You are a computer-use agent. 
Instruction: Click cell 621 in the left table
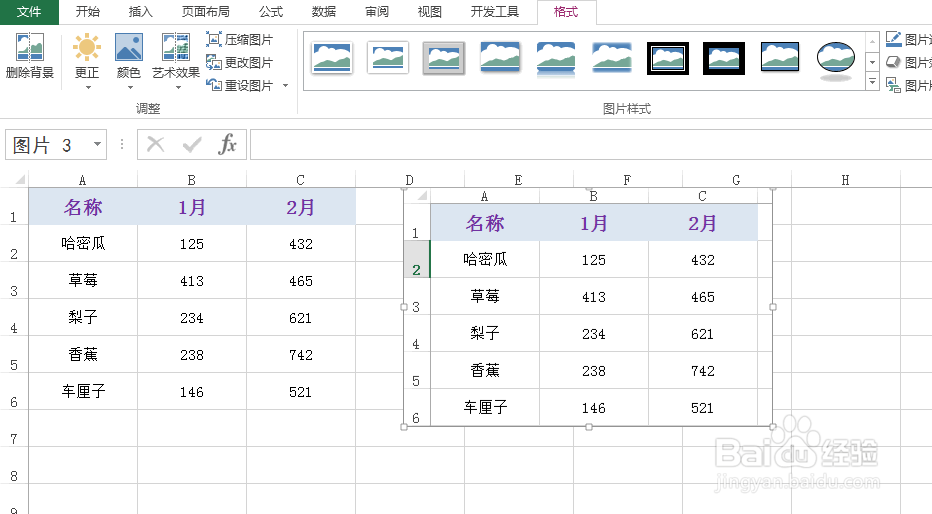[x=301, y=318]
